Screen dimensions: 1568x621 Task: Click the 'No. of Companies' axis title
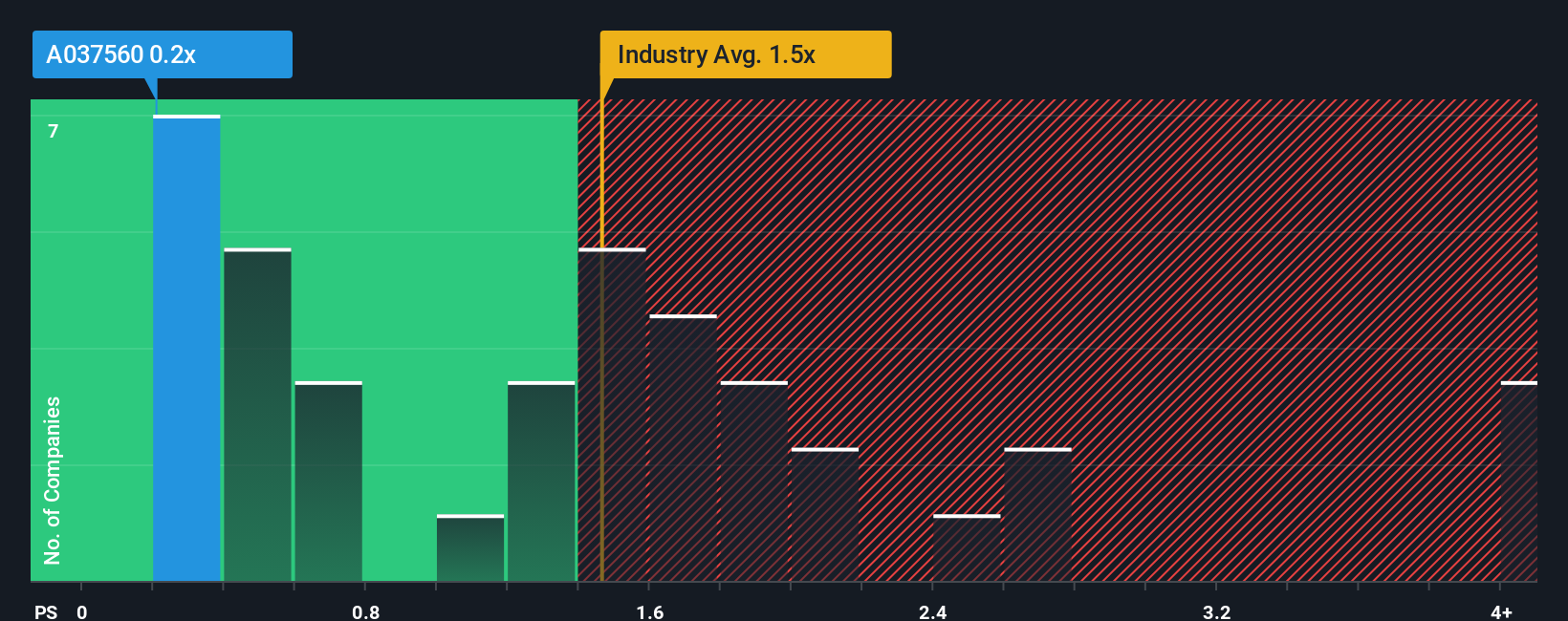pyautogui.click(x=53, y=481)
